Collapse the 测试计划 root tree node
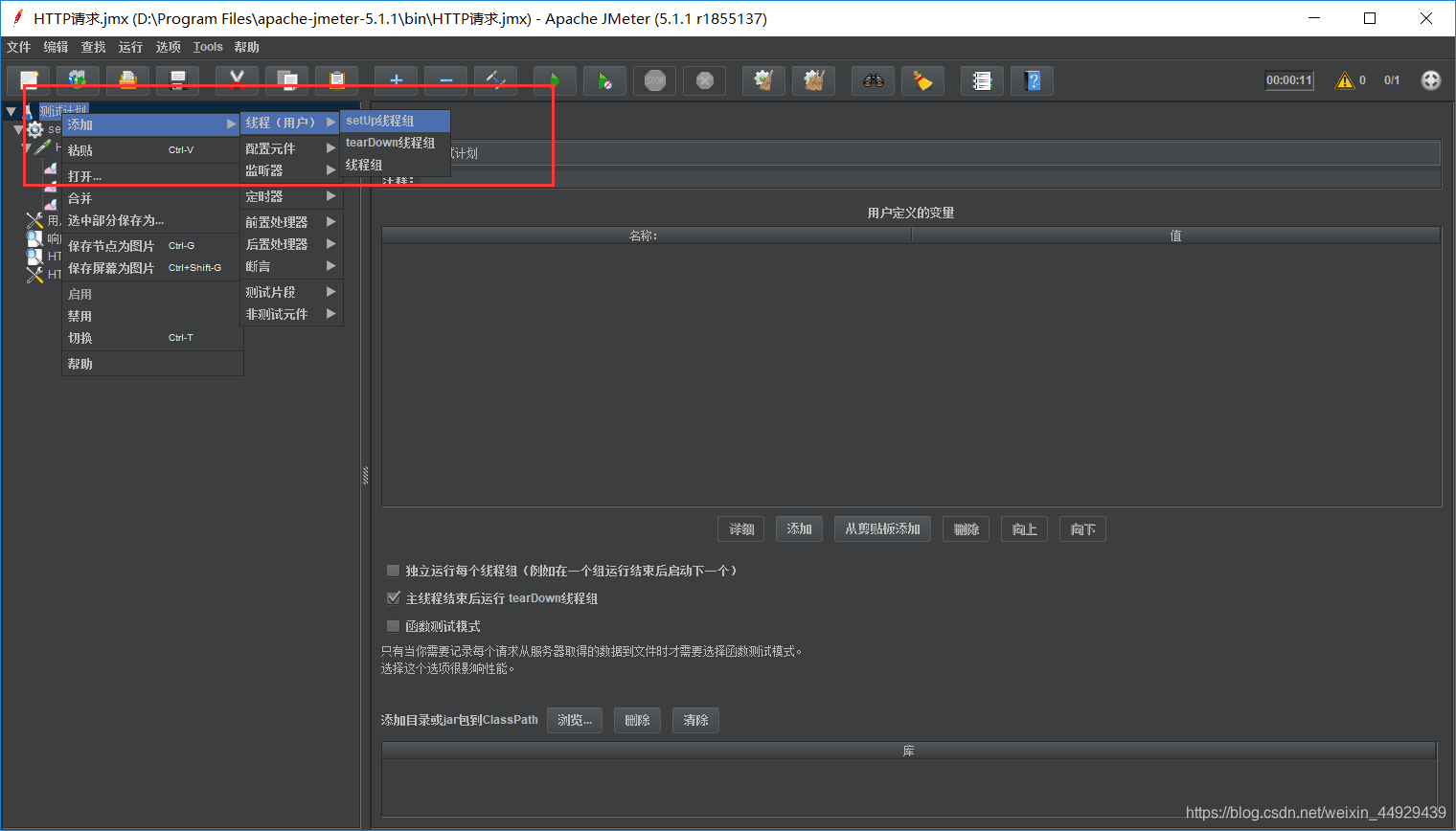Image resolution: width=1456 pixels, height=831 pixels. [x=11, y=112]
